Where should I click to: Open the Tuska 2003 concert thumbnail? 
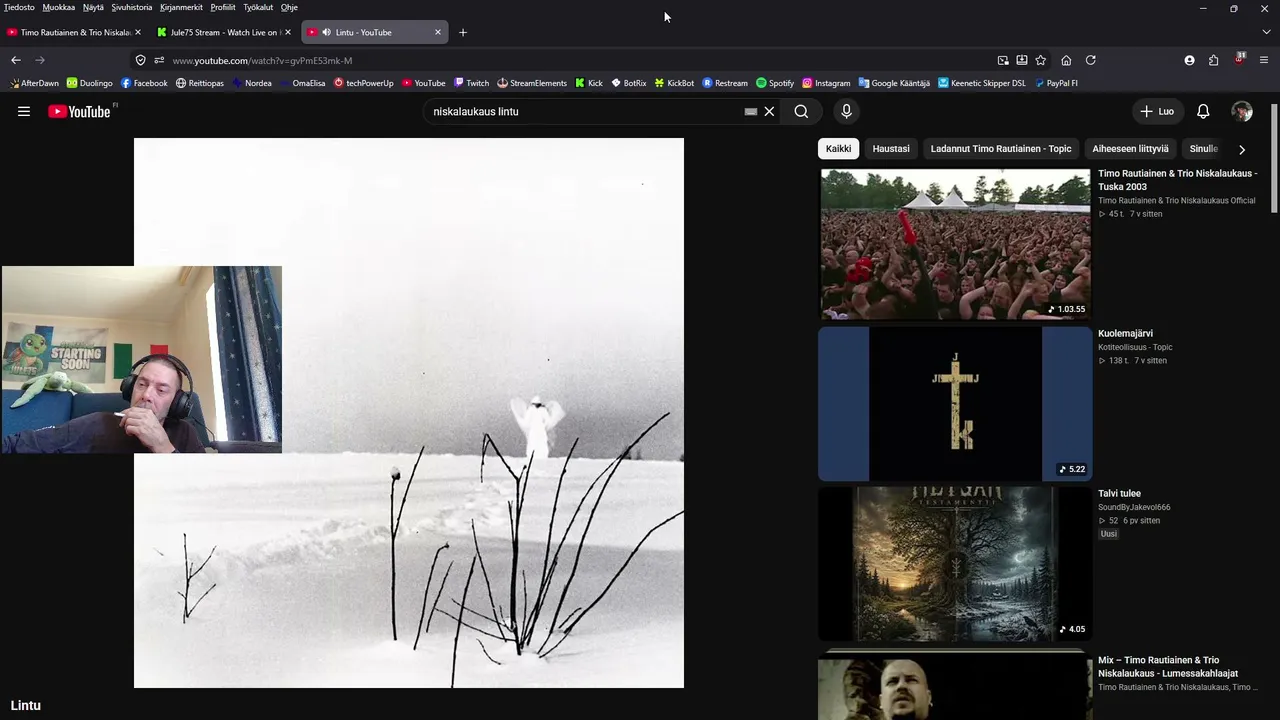[955, 244]
